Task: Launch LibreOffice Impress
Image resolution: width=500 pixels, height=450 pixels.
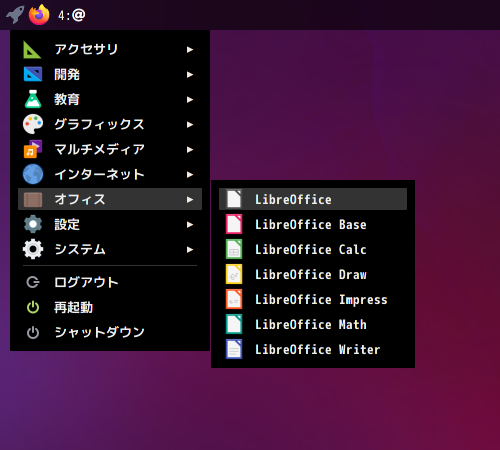Action: coord(313,299)
